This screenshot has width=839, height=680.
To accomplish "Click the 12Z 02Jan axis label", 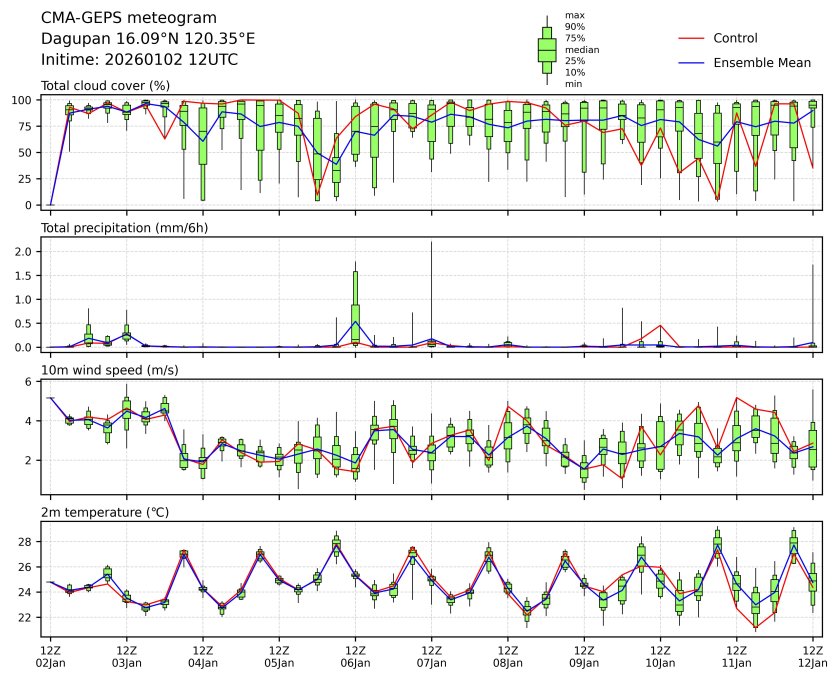I will click(x=51, y=656).
